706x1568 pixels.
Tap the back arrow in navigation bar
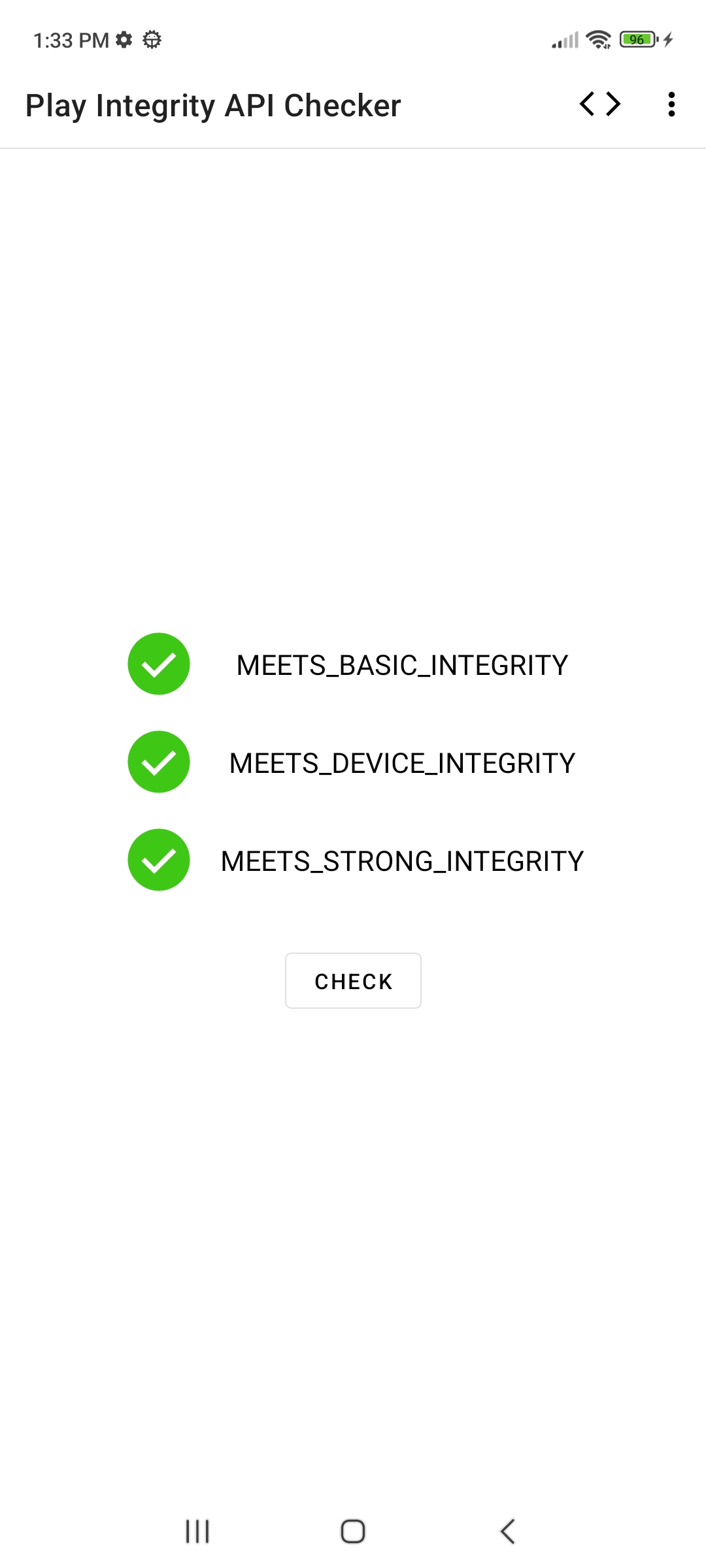(x=508, y=1531)
